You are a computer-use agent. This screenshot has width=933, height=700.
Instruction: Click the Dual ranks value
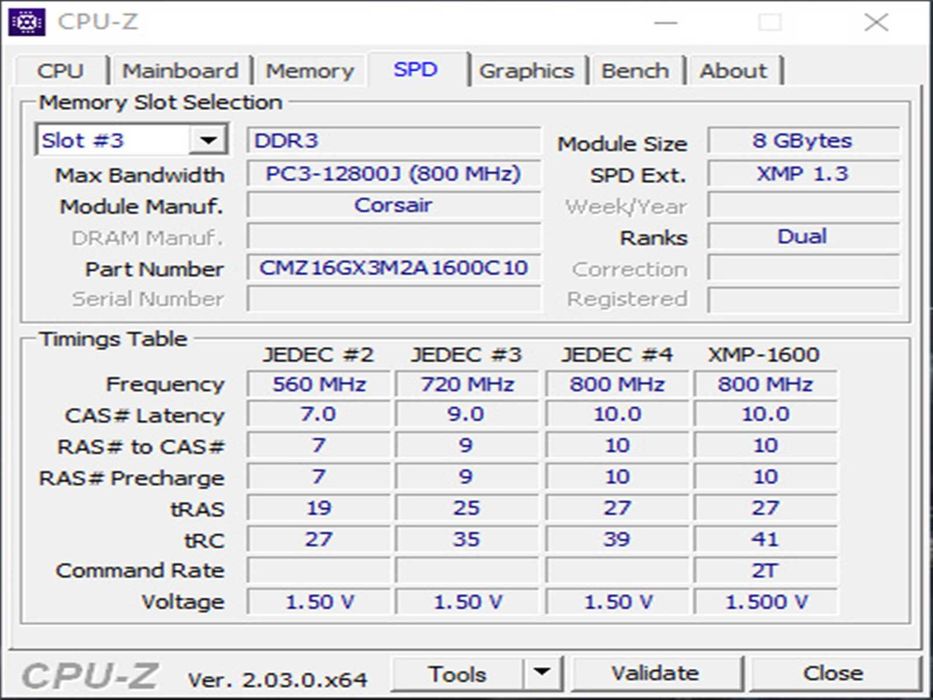[x=803, y=236]
